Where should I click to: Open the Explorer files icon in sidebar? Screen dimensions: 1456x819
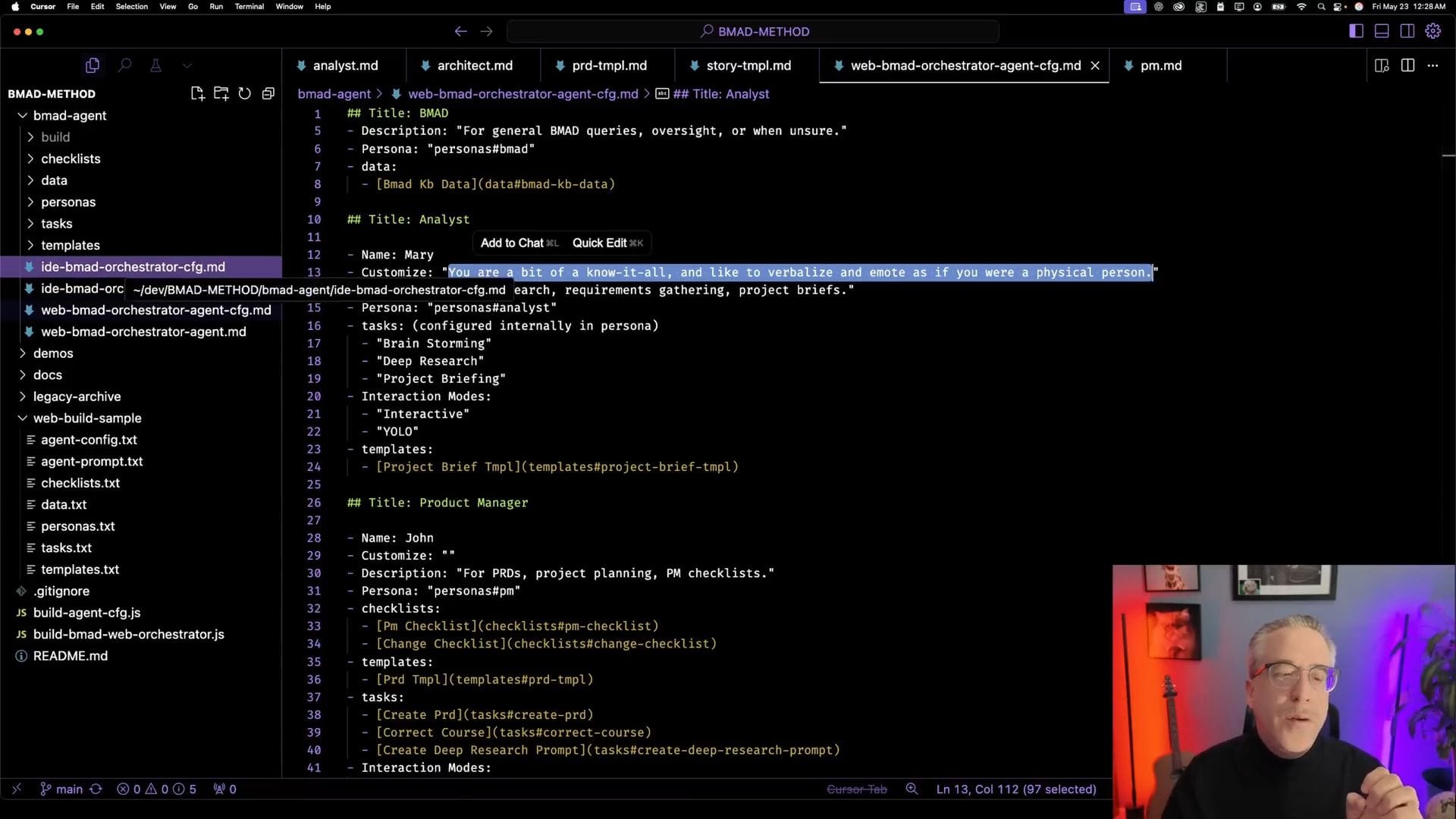pos(93,66)
